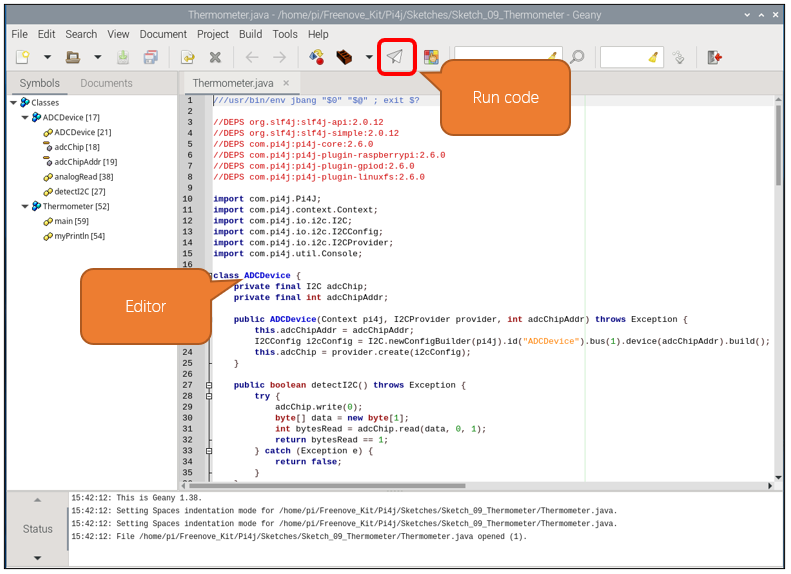Click the go-to-line number field
Viewport: 791px width, 574px height.
point(631,57)
